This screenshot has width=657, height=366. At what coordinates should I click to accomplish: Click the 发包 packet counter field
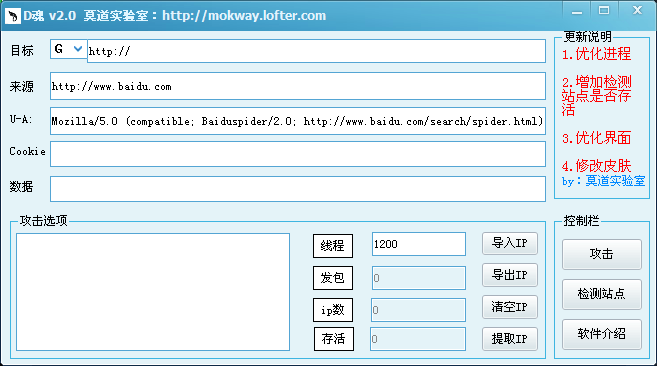pos(419,278)
